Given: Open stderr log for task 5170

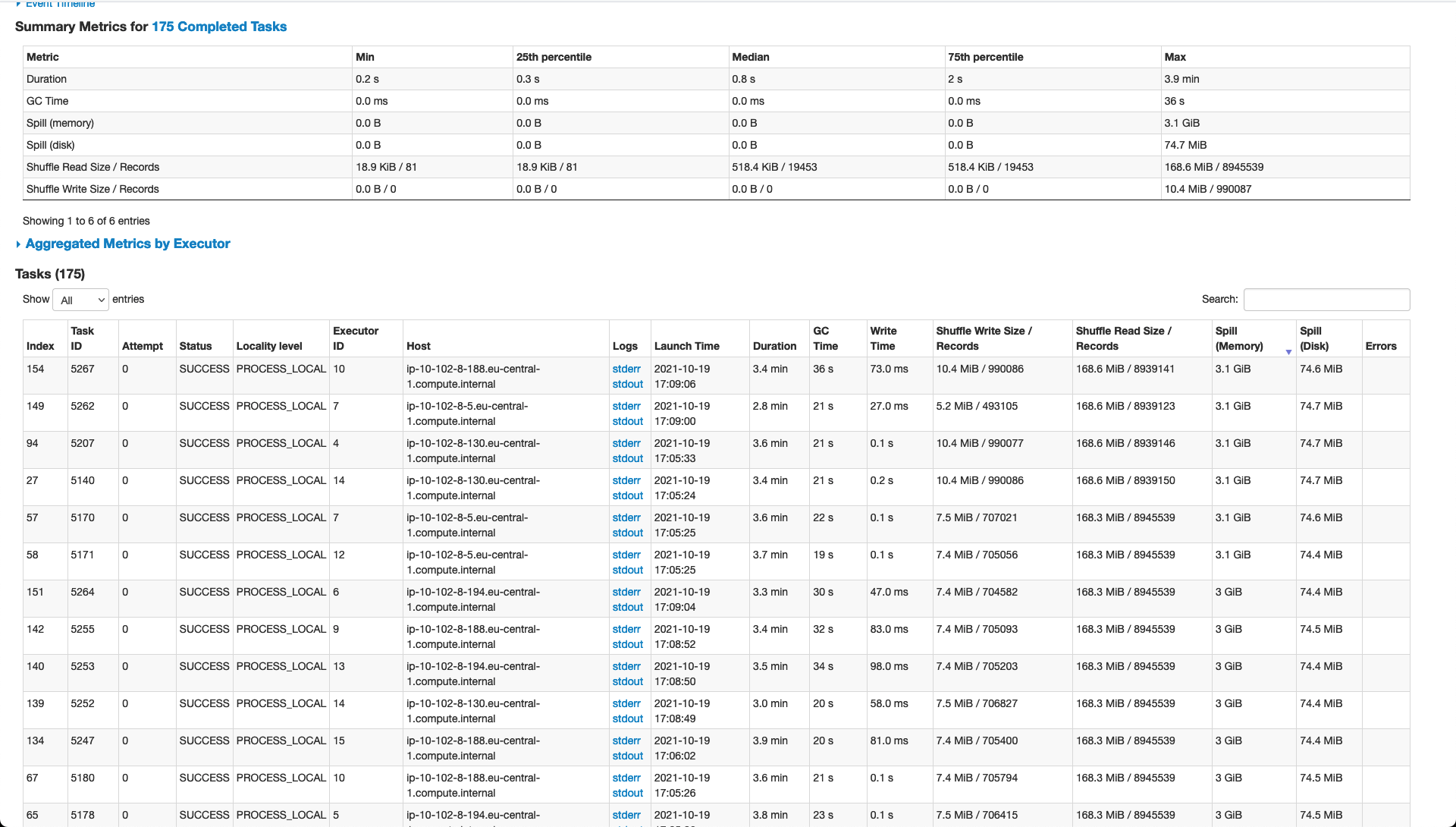Looking at the screenshot, I should click(626, 517).
